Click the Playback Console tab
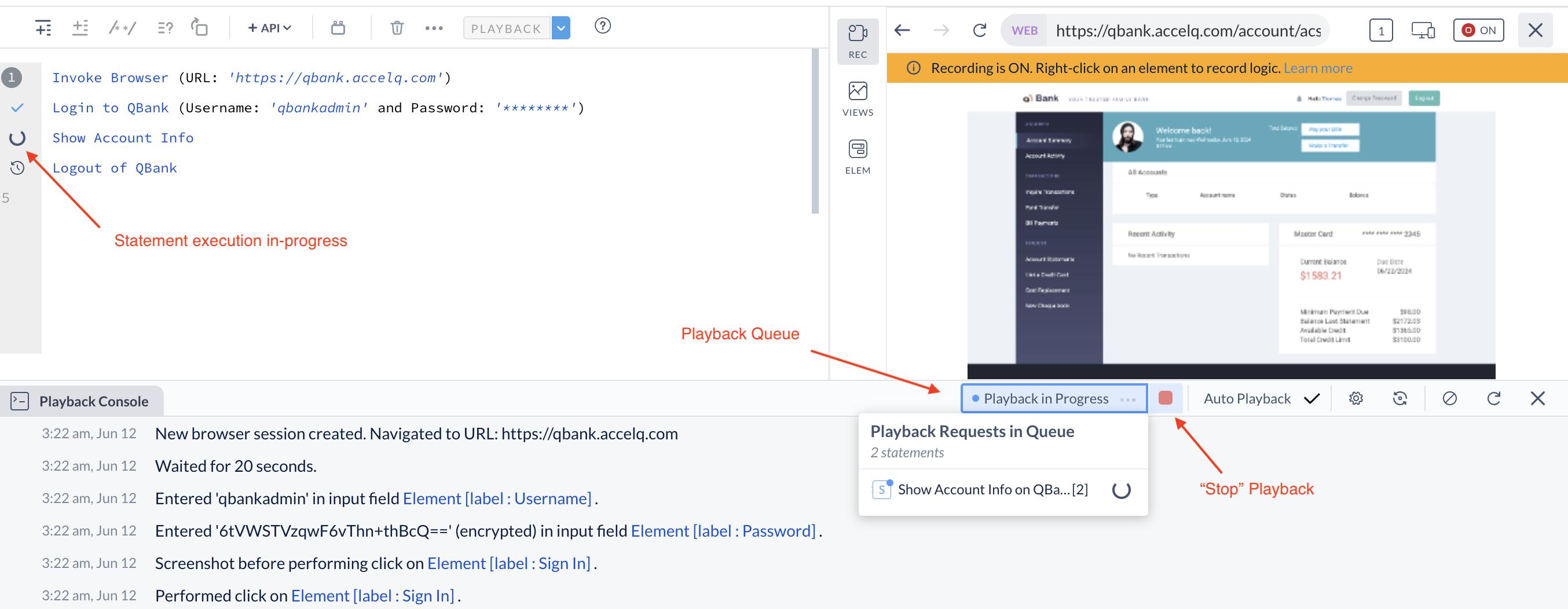The height and width of the screenshot is (609, 1568). pyautogui.click(x=82, y=401)
